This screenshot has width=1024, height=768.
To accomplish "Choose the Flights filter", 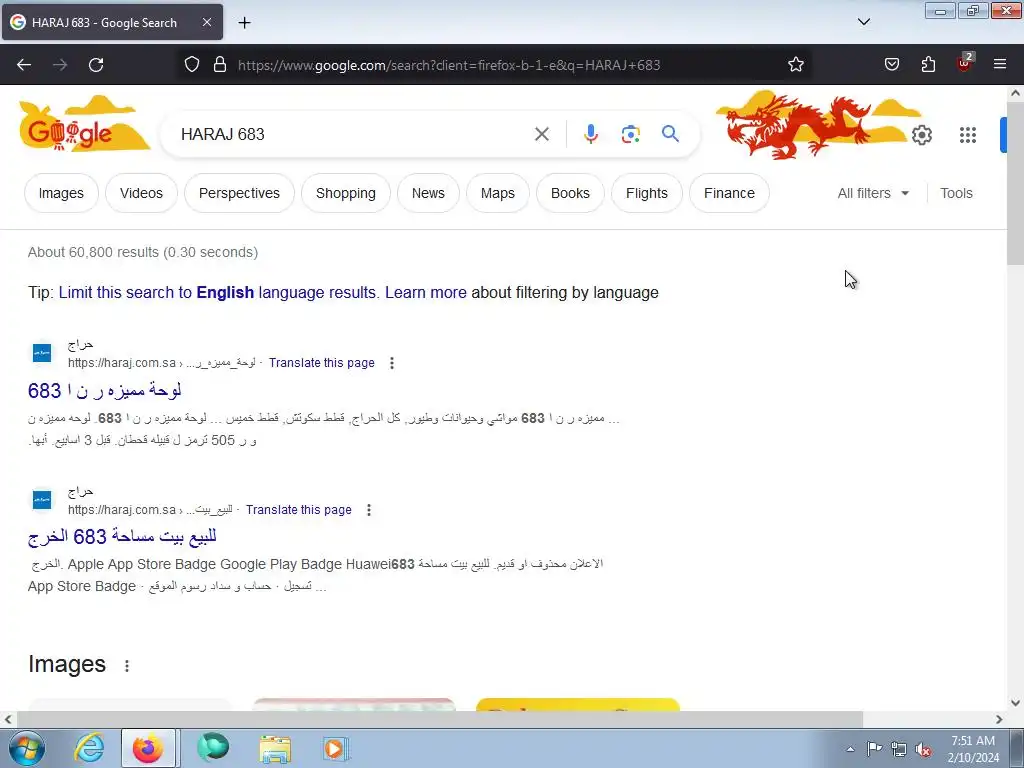I will click(647, 193).
